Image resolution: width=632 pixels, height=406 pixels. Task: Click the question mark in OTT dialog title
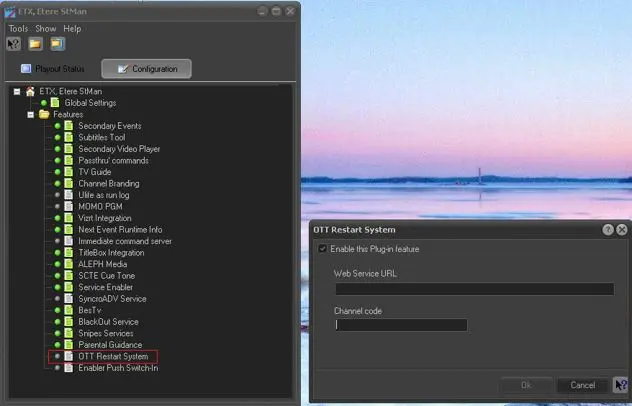pos(608,229)
